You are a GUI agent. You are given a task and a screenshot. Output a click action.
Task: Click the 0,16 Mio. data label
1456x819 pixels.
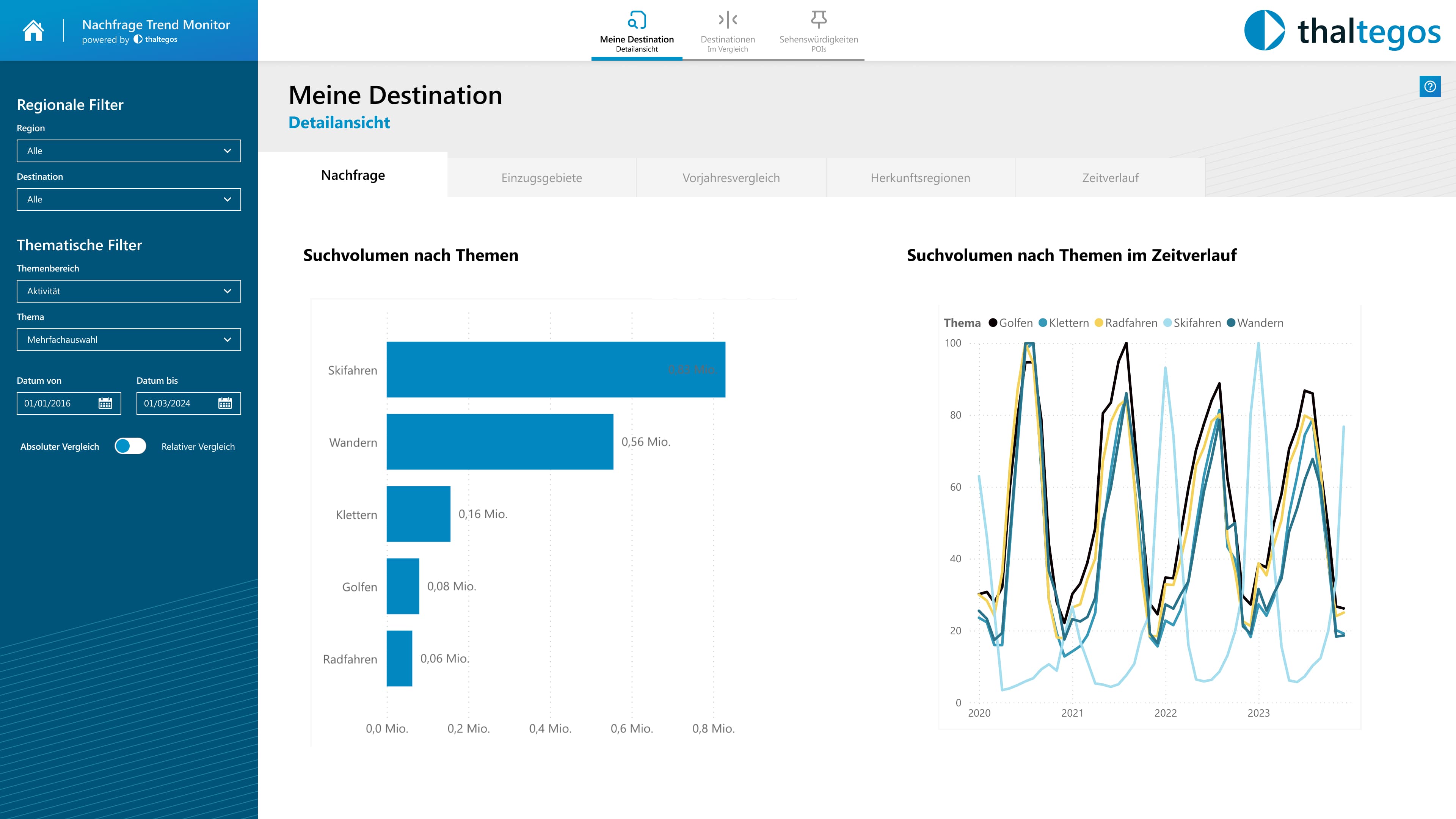point(483,514)
